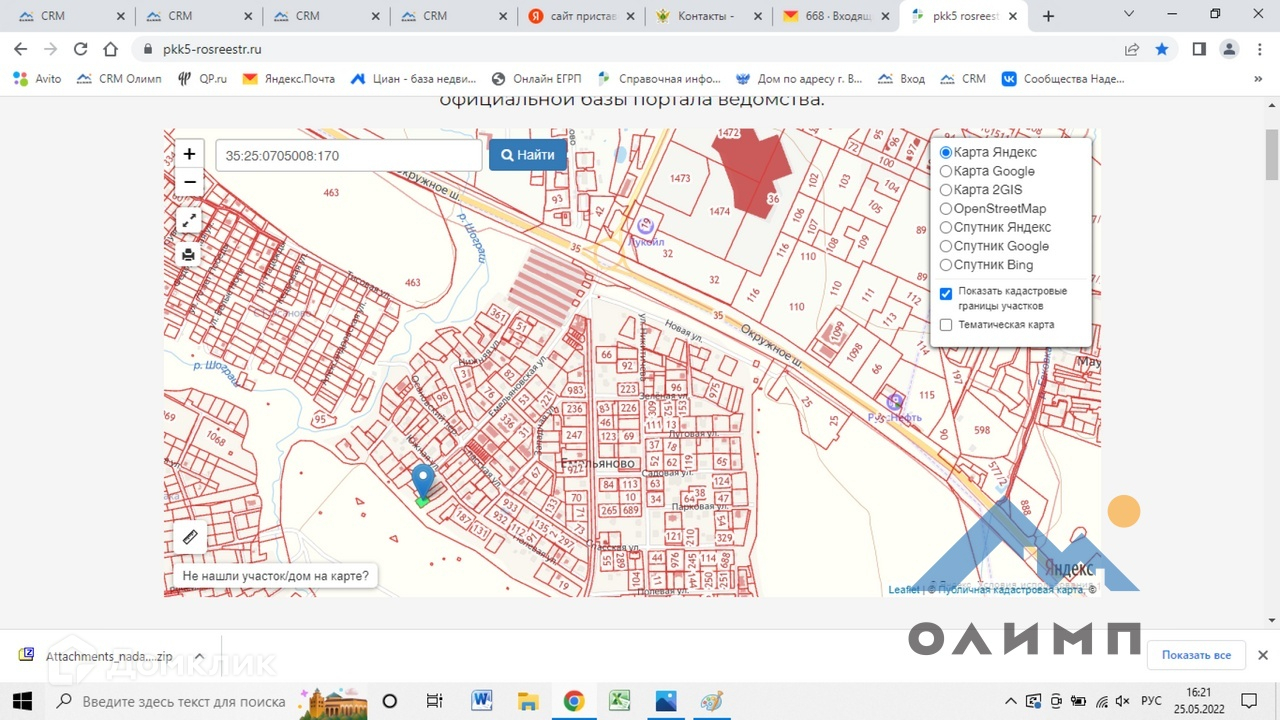Image resolution: width=1280 pixels, height=720 pixels.
Task: Click the cadastral number search field
Action: pos(349,155)
